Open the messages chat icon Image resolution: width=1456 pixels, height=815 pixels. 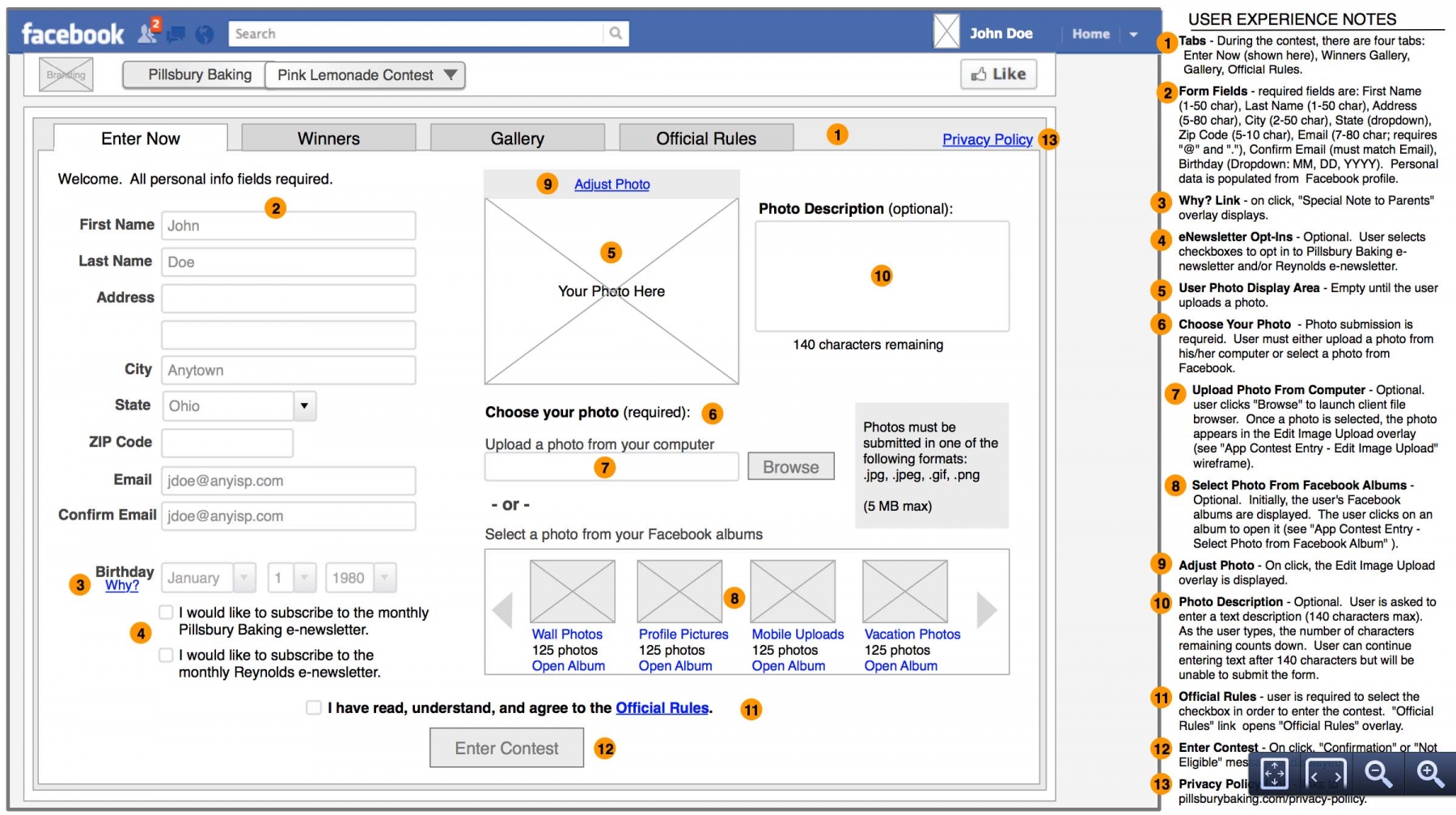click(176, 34)
